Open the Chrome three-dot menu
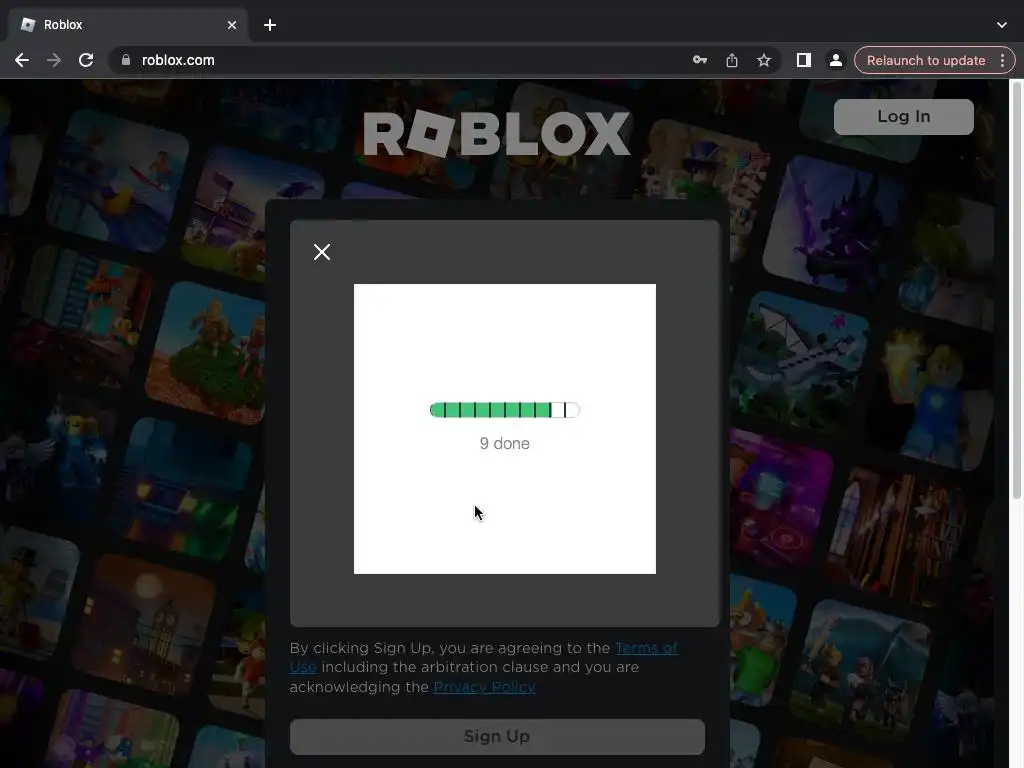Screen dimensions: 1024x768 (x=1002, y=60)
